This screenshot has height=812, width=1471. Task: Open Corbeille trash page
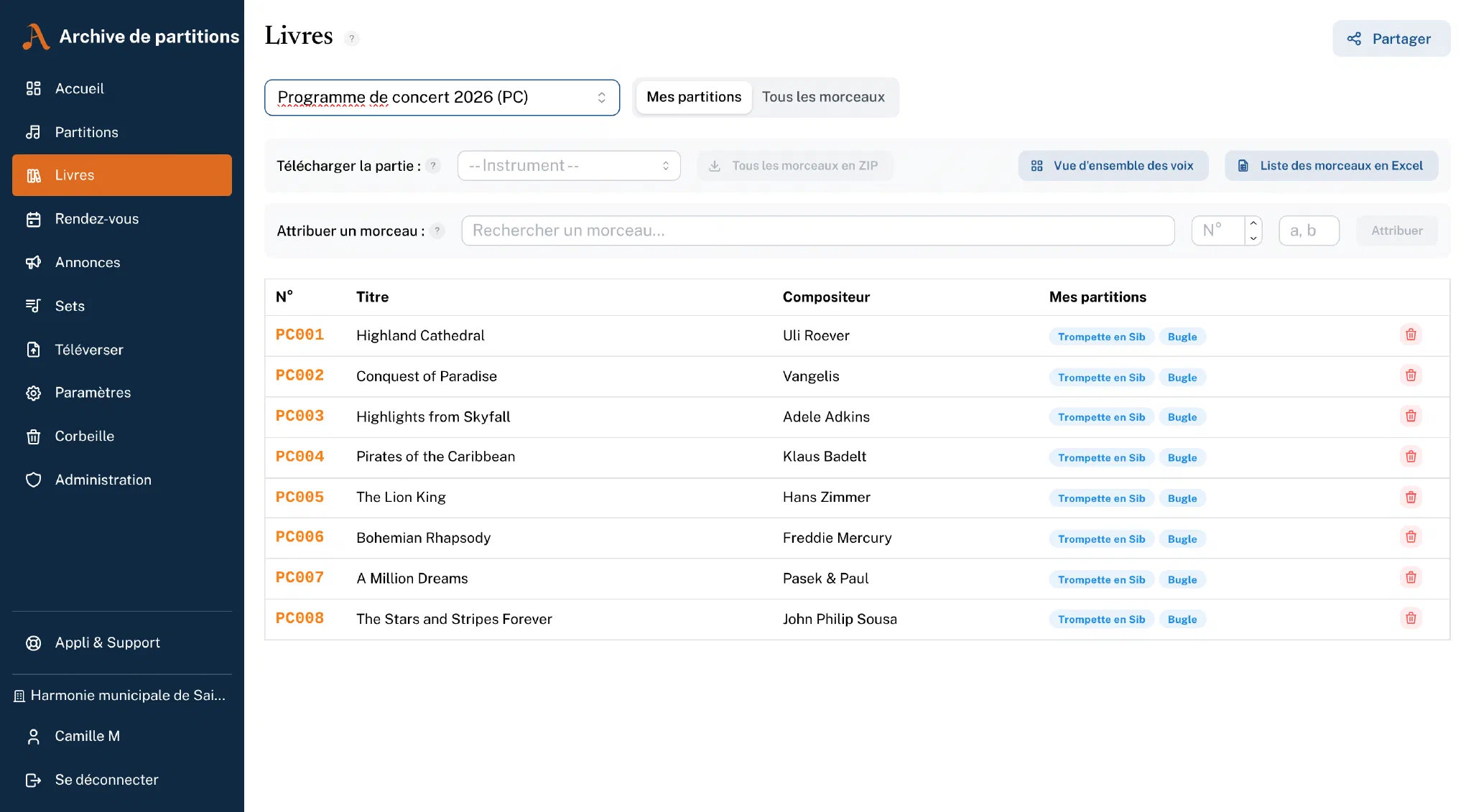pos(122,437)
